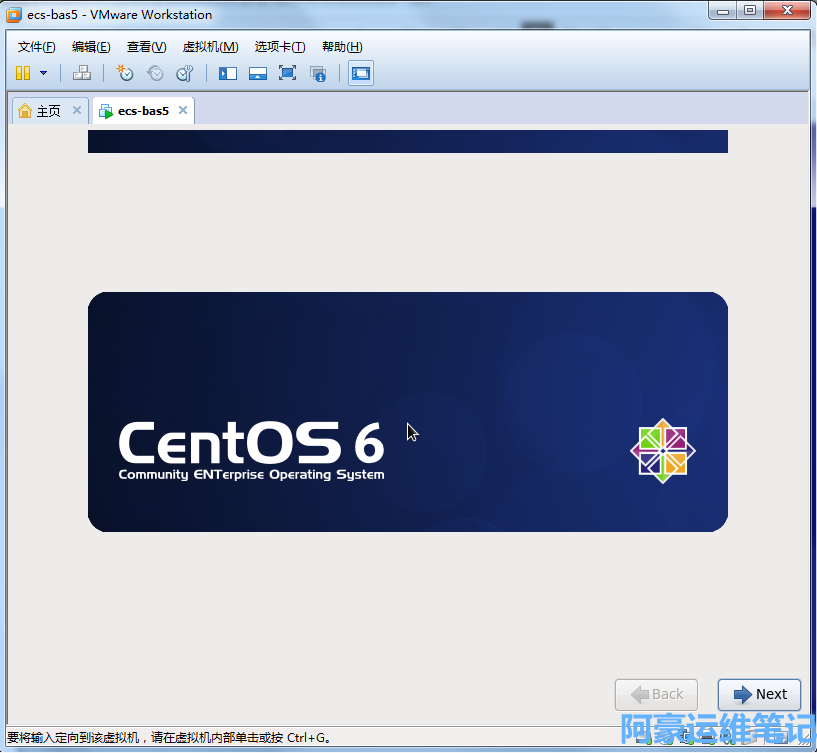Click the Next button in installer
This screenshot has height=753, width=817.
click(x=759, y=694)
